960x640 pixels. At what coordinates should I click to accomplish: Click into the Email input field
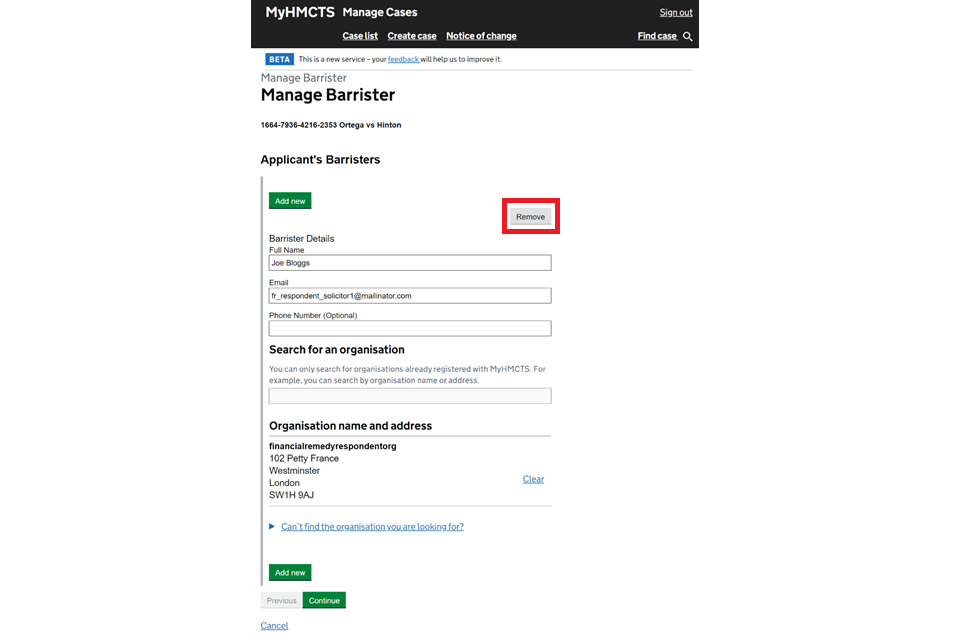410,296
